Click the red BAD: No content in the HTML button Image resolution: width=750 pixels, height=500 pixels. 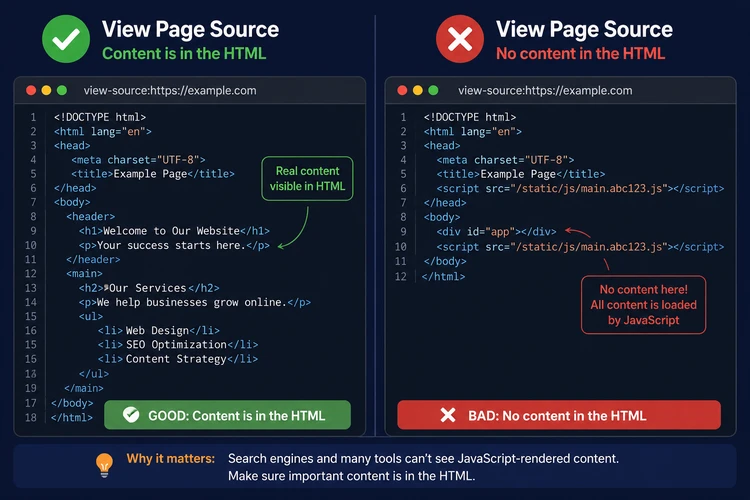(x=559, y=415)
